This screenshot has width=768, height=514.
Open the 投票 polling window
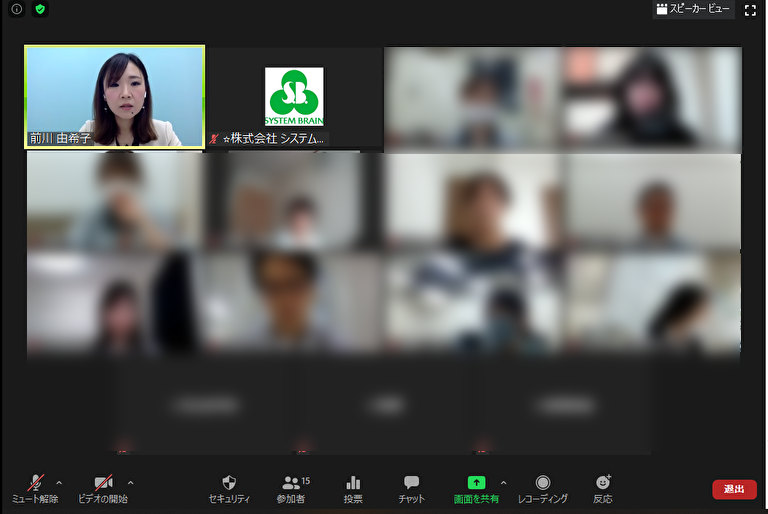coord(353,488)
